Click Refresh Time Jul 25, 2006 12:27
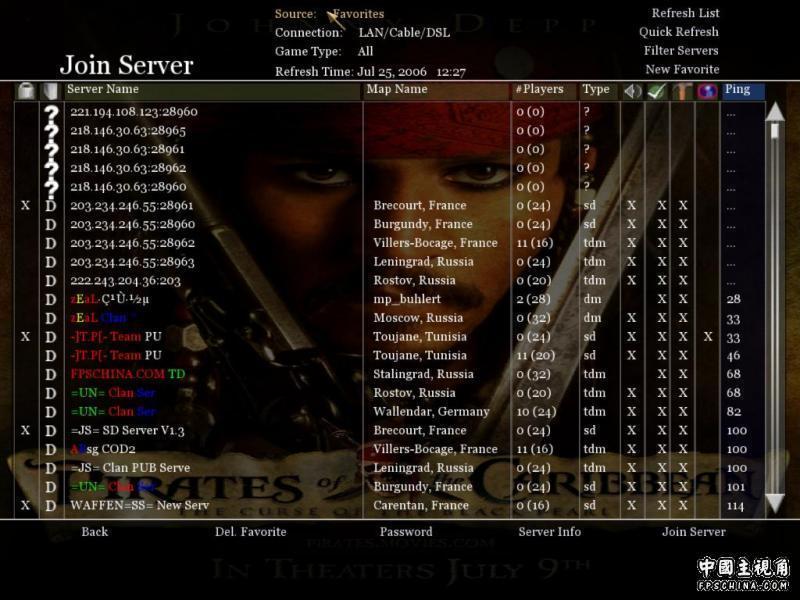This screenshot has width=800, height=600. point(370,71)
